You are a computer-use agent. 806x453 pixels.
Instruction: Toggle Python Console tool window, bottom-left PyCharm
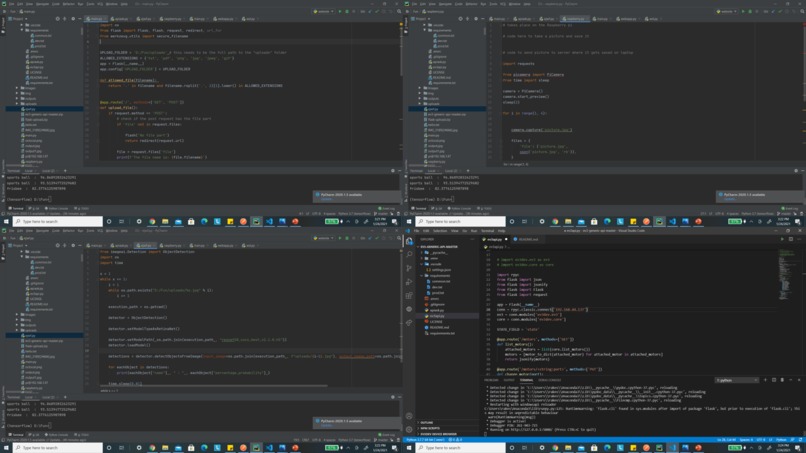(57, 434)
